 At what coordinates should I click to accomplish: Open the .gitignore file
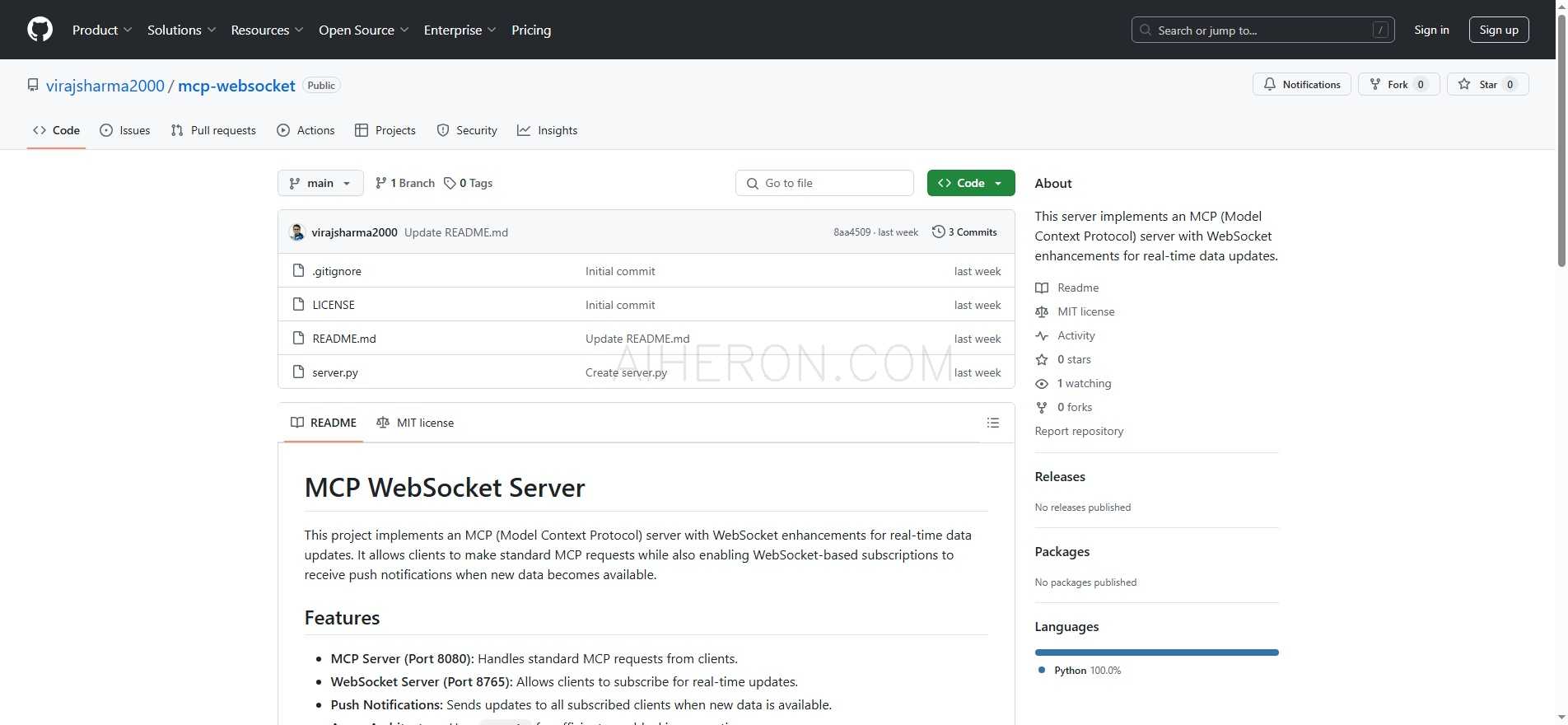(x=337, y=271)
